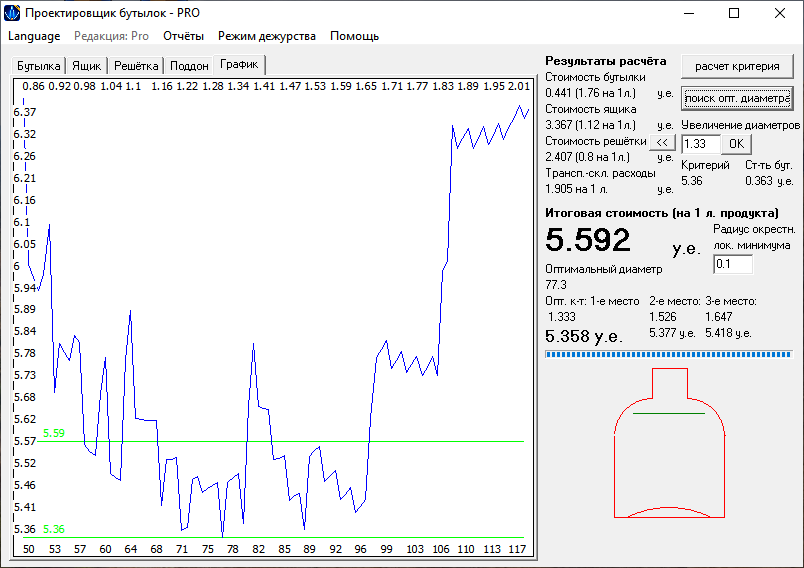Image resolution: width=804 pixels, height=568 pixels.
Task: Click the 5.358 у.е. first place cost
Action: pyautogui.click(x=584, y=336)
